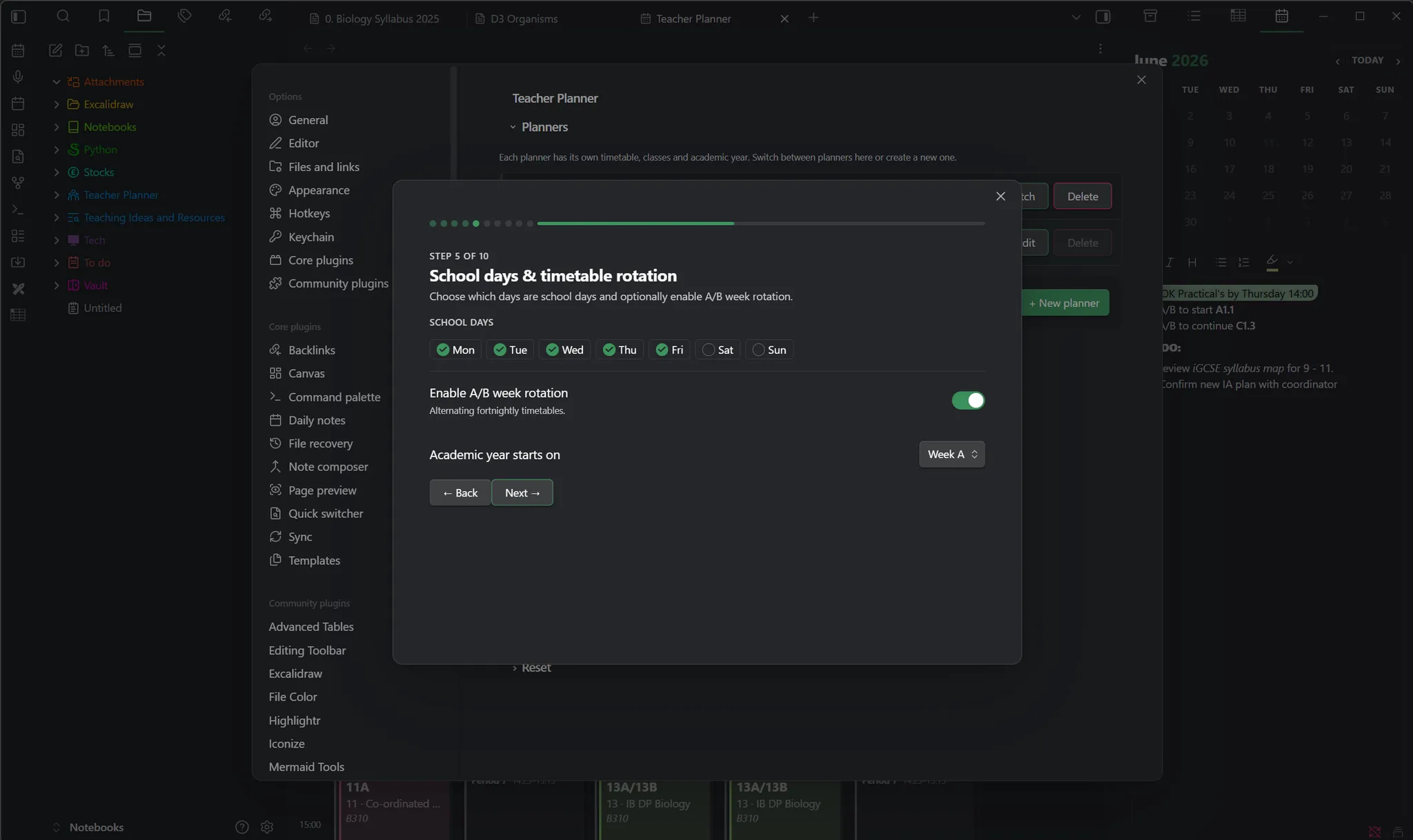Screen dimensions: 1413x840
Task: Click the wizard progress bar
Action: tap(761, 223)
